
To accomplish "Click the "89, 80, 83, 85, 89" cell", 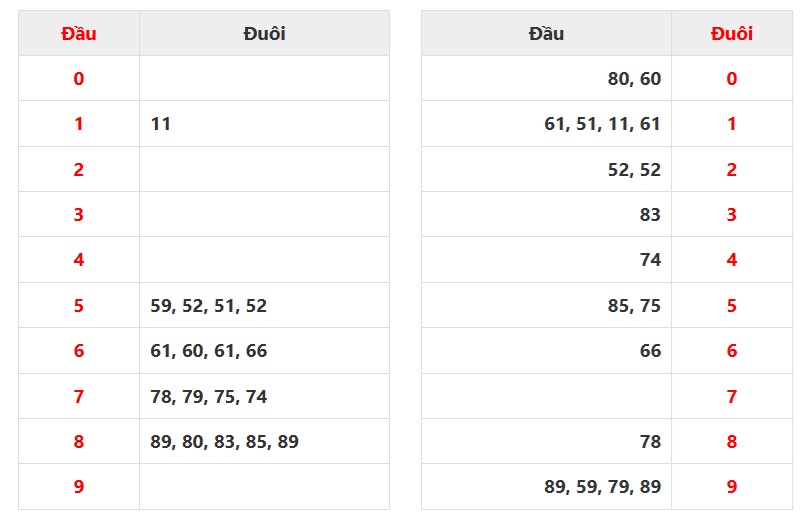I will point(224,442).
